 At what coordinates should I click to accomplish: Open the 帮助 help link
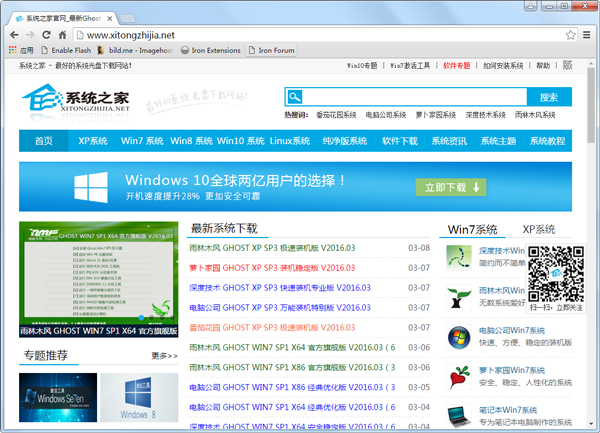543,66
